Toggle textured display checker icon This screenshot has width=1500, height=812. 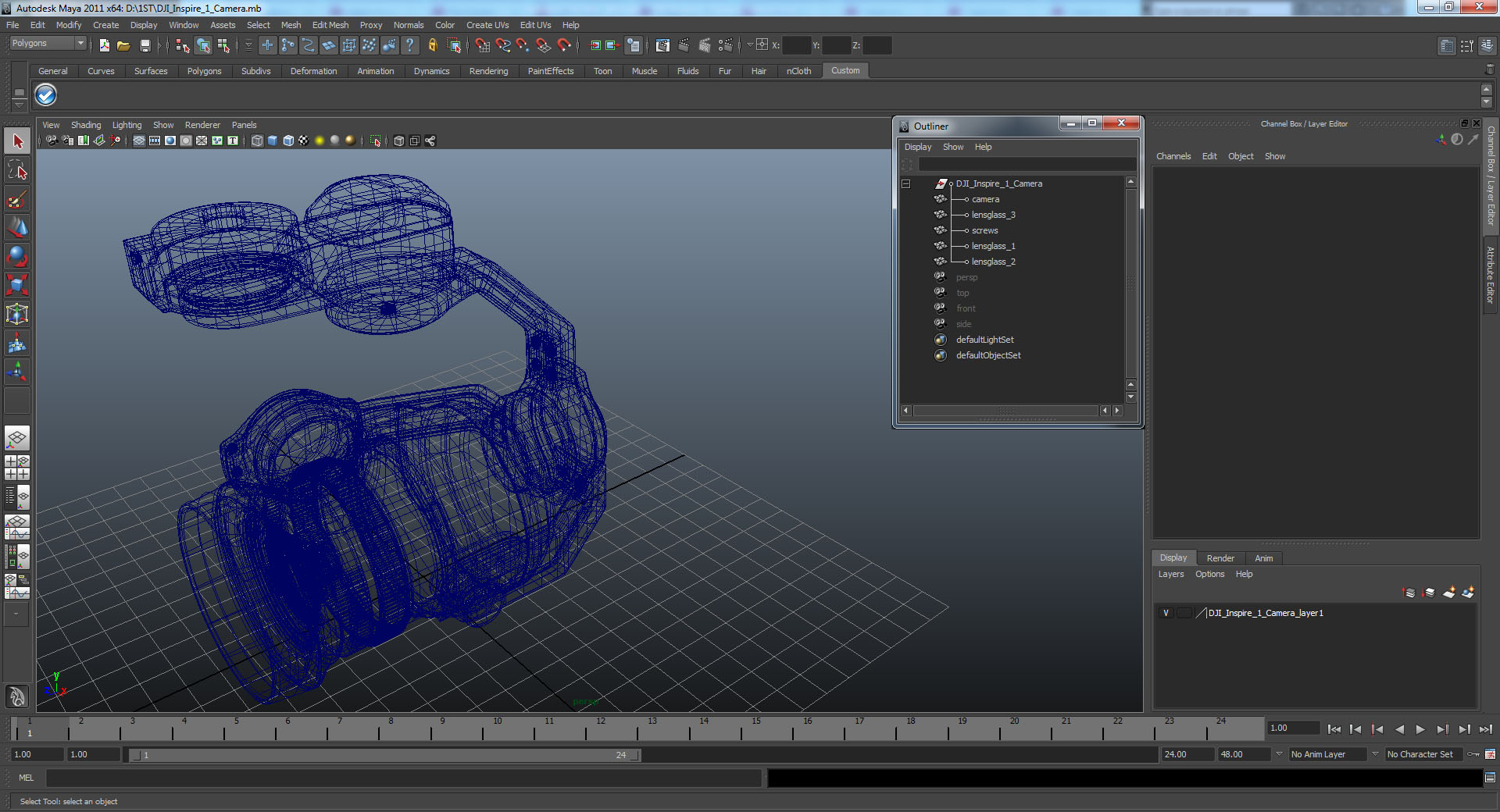point(304,141)
